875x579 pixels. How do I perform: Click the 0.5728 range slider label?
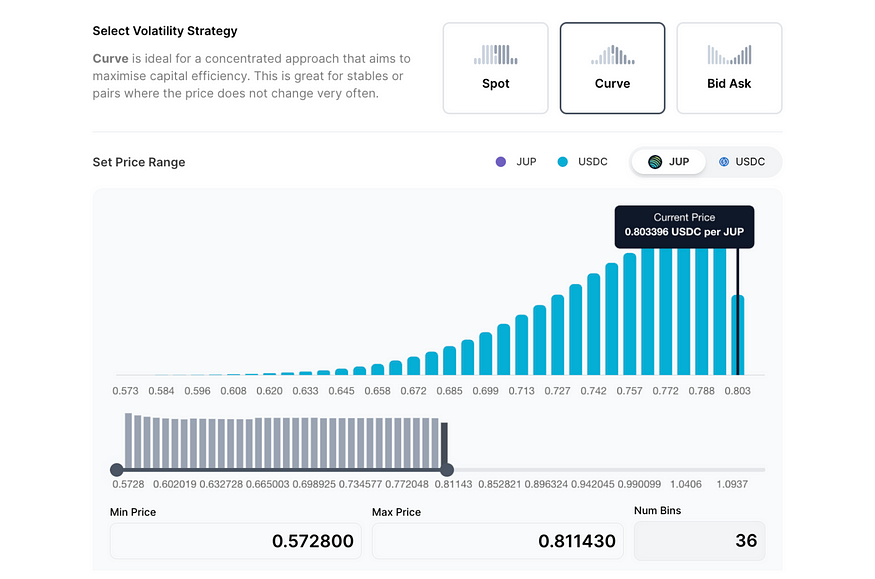point(128,484)
